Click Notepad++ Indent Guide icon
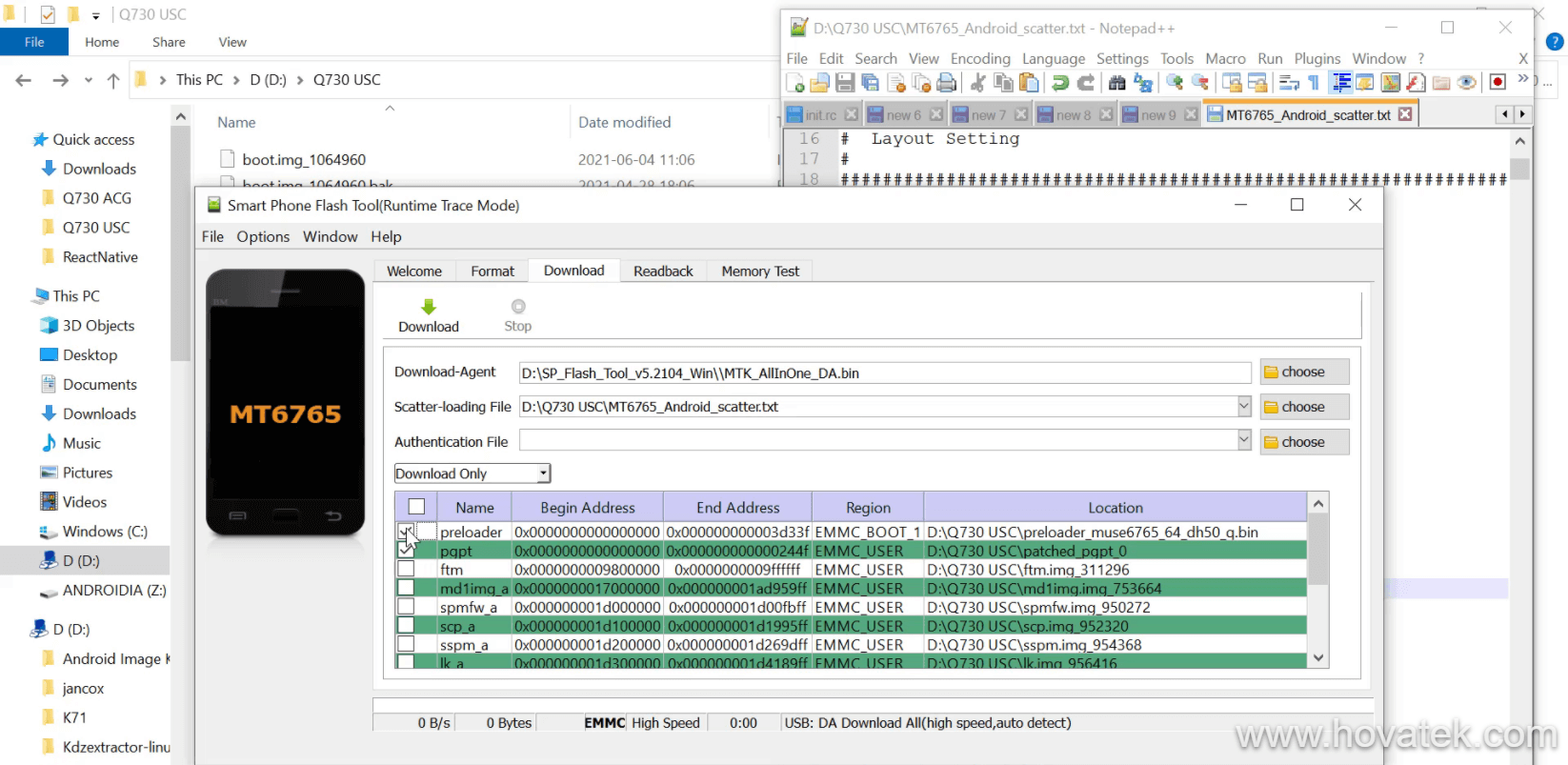 (1340, 83)
